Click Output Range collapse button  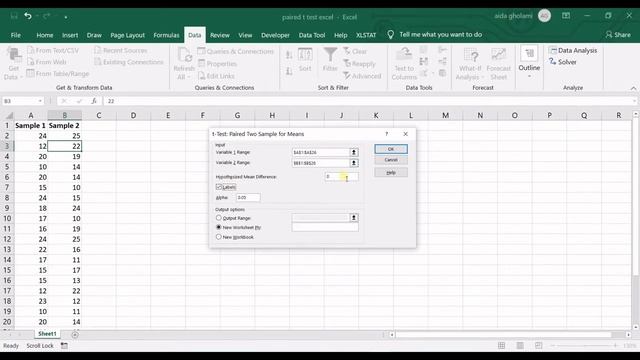354,218
